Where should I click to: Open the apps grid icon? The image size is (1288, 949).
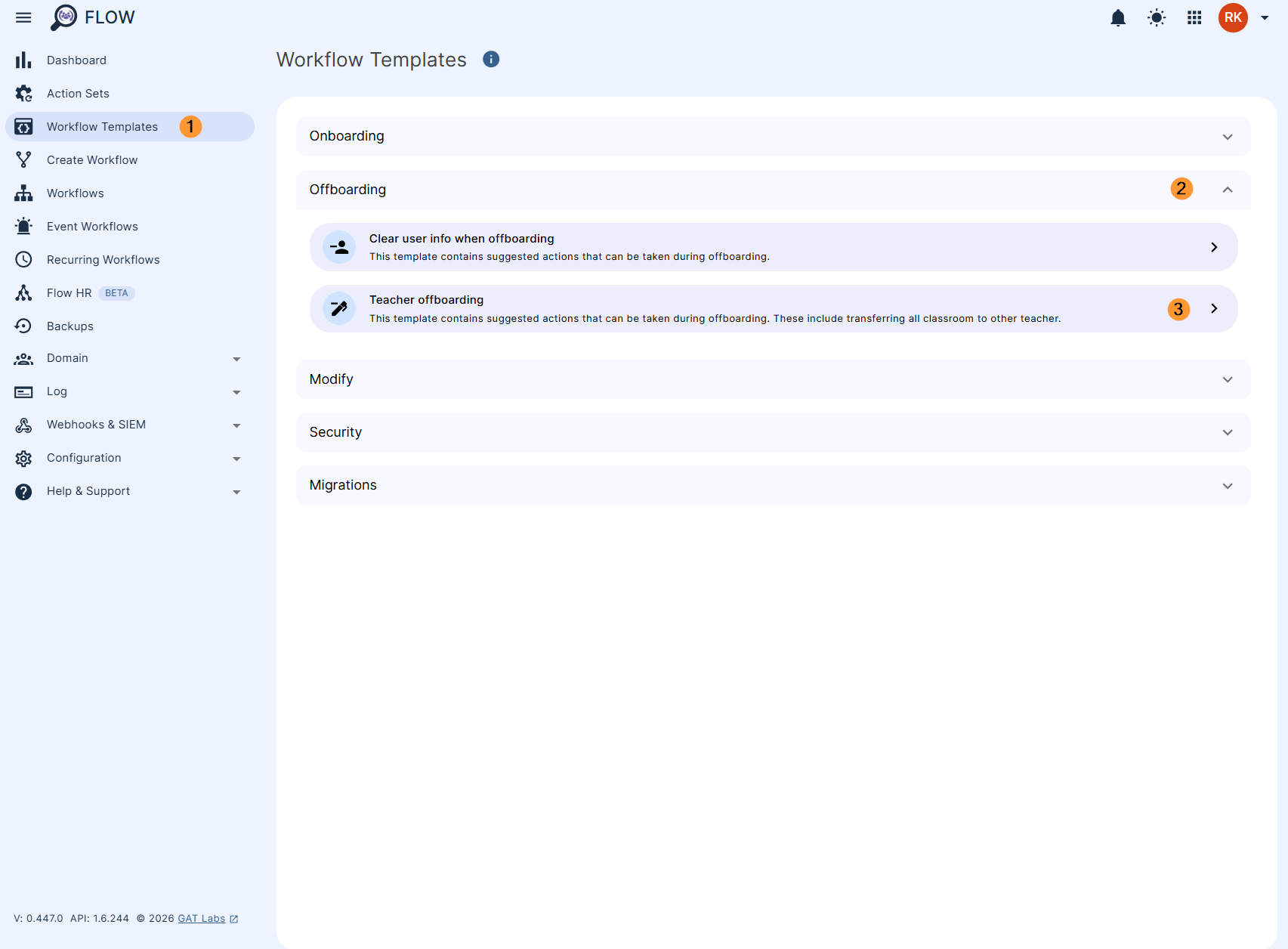[x=1194, y=17]
